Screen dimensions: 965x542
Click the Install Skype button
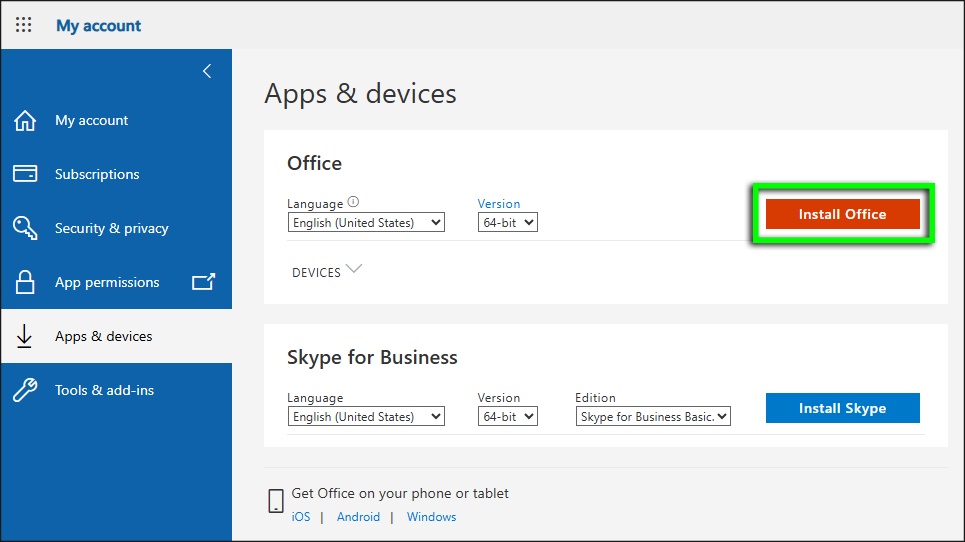[x=842, y=408]
